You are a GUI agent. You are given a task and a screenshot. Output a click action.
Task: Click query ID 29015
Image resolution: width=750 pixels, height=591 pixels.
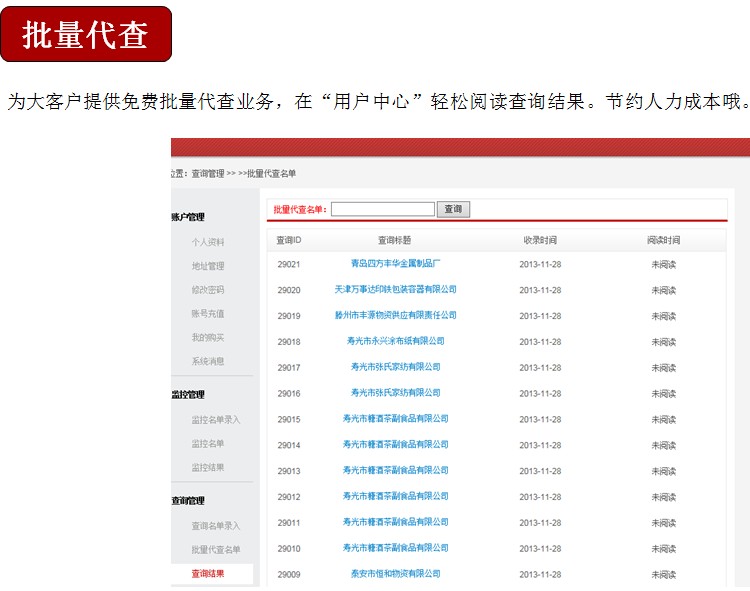tap(289, 419)
